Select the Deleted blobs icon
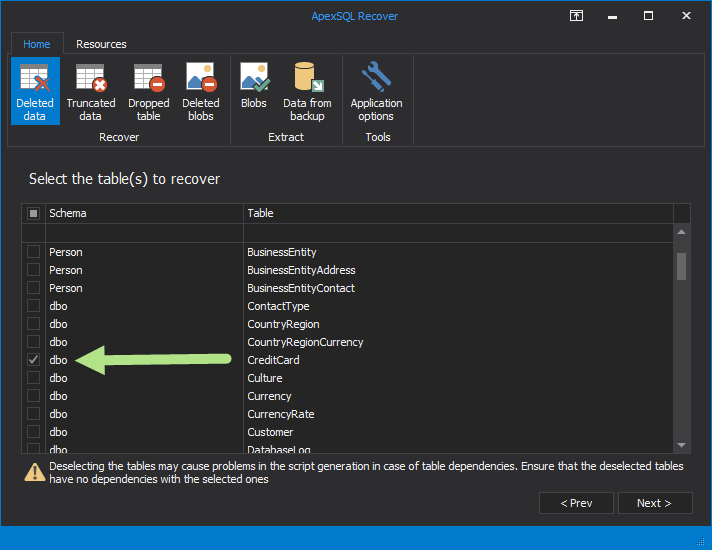The image size is (712, 550). pyautogui.click(x=201, y=91)
